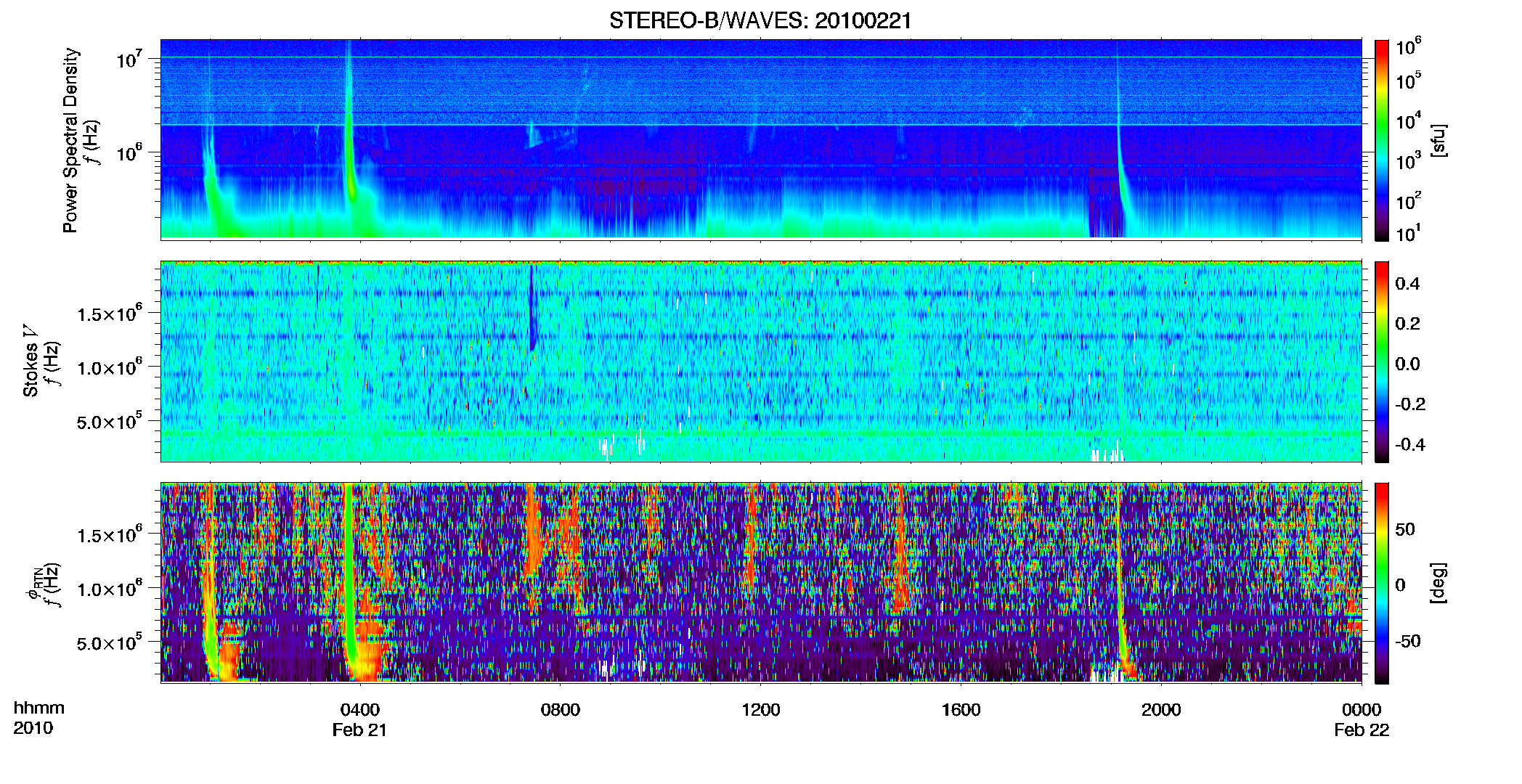Click the Stokes V color bar
The image size is (1522, 784).
point(1382,362)
